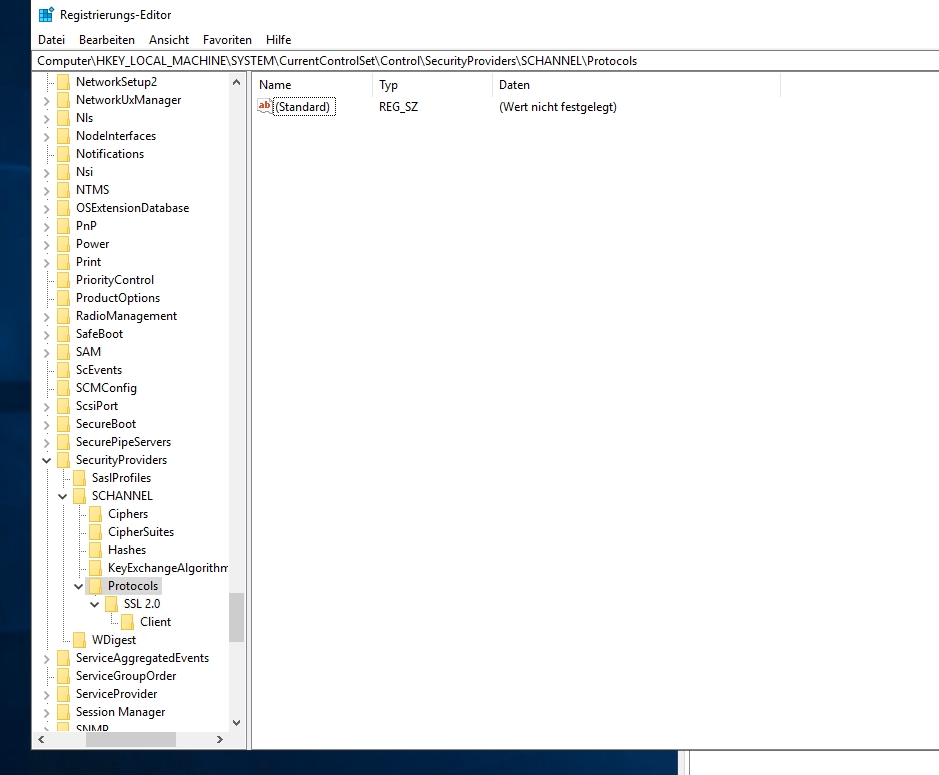The width and height of the screenshot is (939, 775).
Task: Select the SCMConfig folder icon
Action: pos(63,388)
